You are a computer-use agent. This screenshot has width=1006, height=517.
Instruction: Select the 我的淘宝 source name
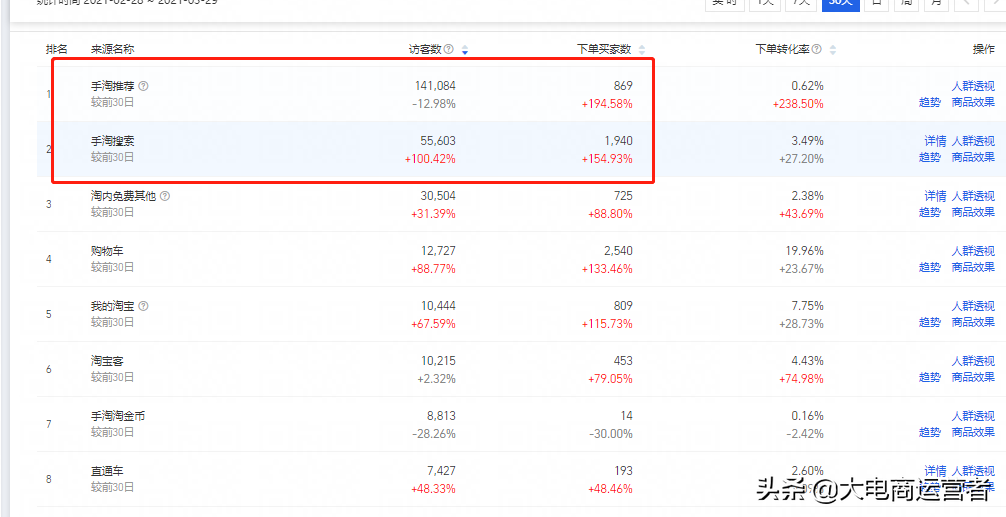[112, 307]
